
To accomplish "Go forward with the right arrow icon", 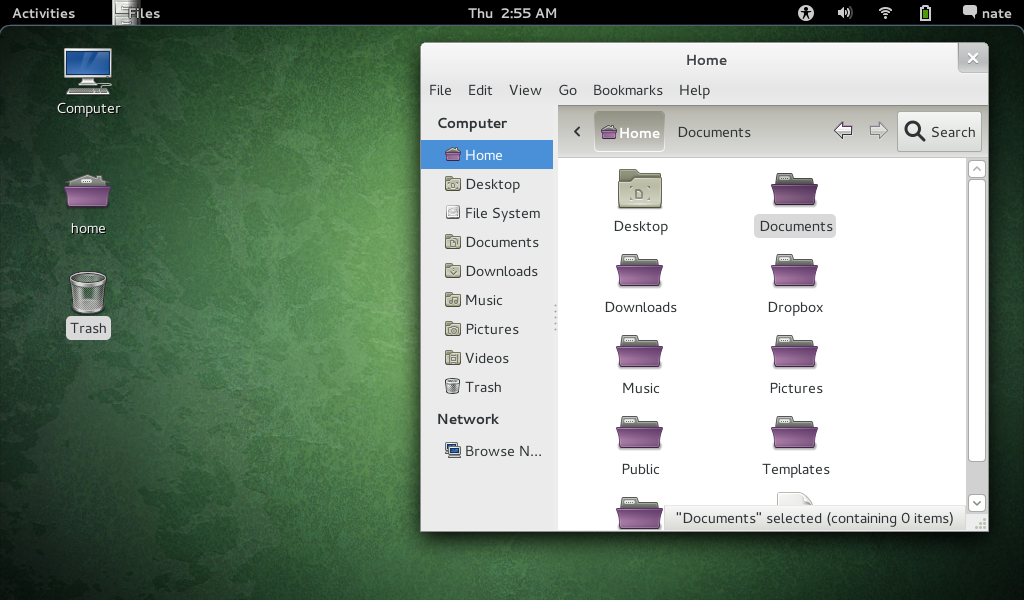I will click(x=878, y=131).
